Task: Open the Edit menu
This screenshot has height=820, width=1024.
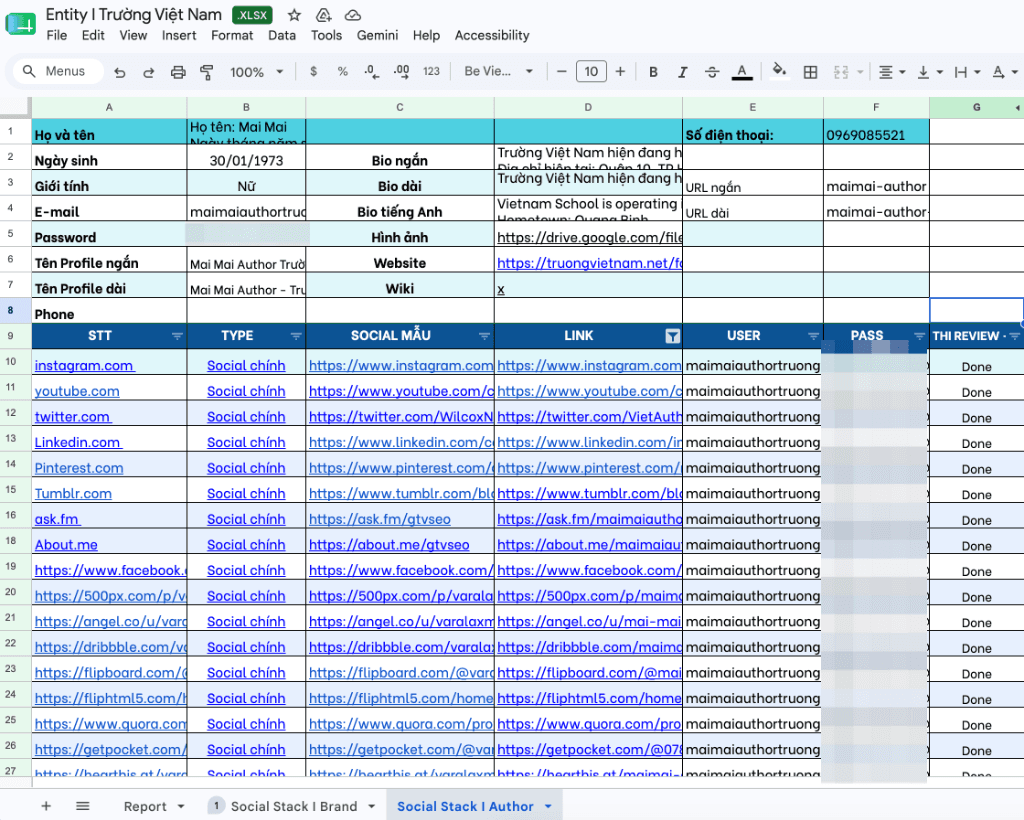Action: click(x=93, y=35)
